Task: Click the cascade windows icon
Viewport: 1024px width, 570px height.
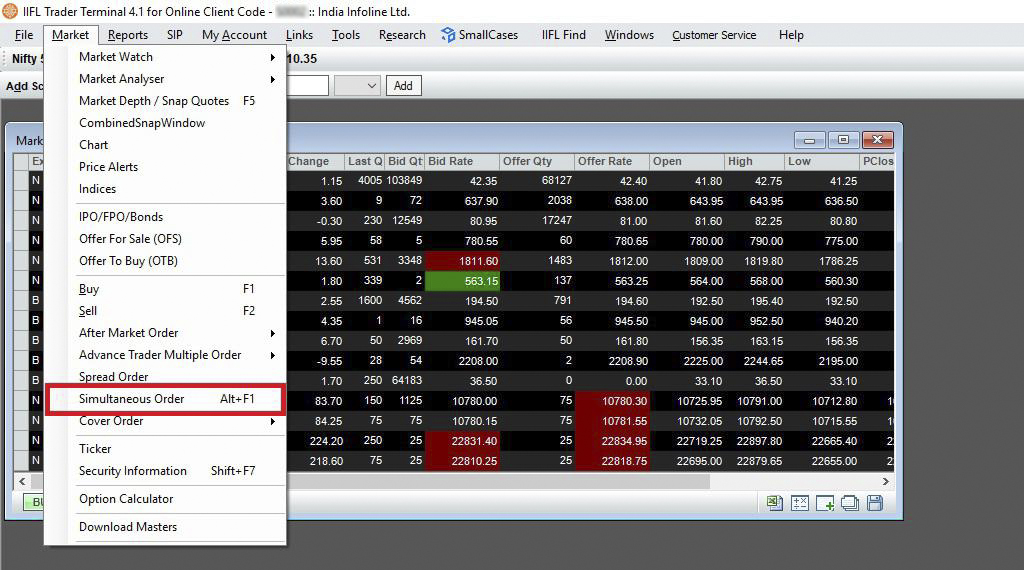Action: [x=850, y=503]
